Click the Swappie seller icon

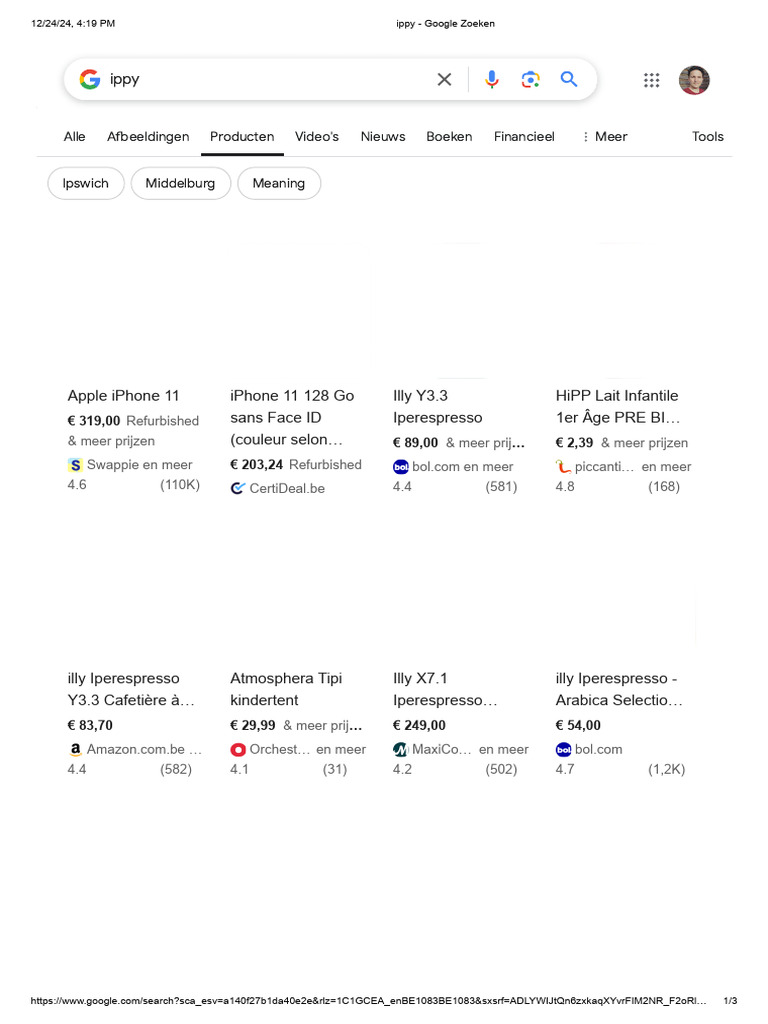pyautogui.click(x=75, y=465)
